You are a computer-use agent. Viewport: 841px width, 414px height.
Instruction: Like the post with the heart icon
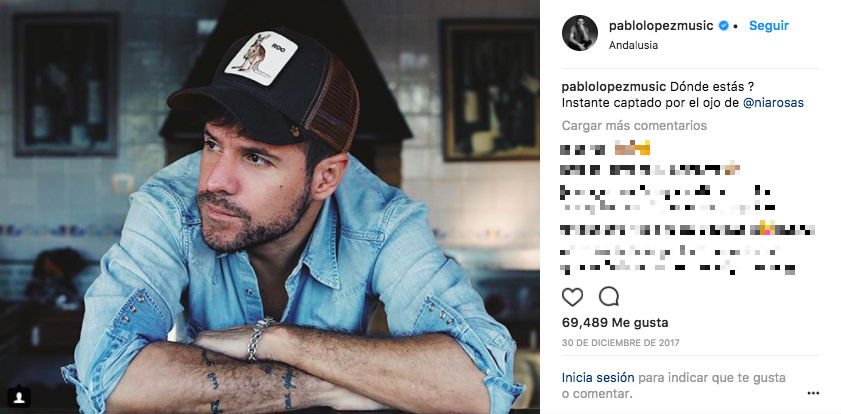click(x=572, y=297)
